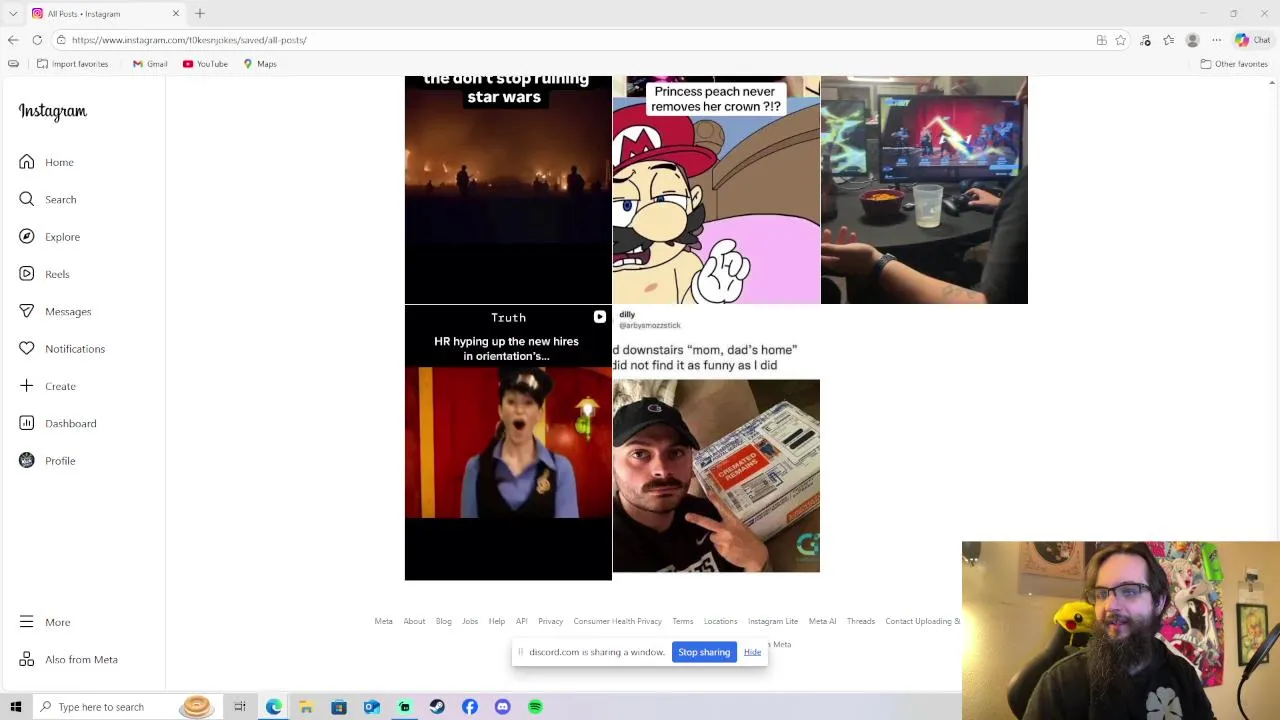Open the Favorites list toolbar icon

pyautogui.click(x=1168, y=40)
